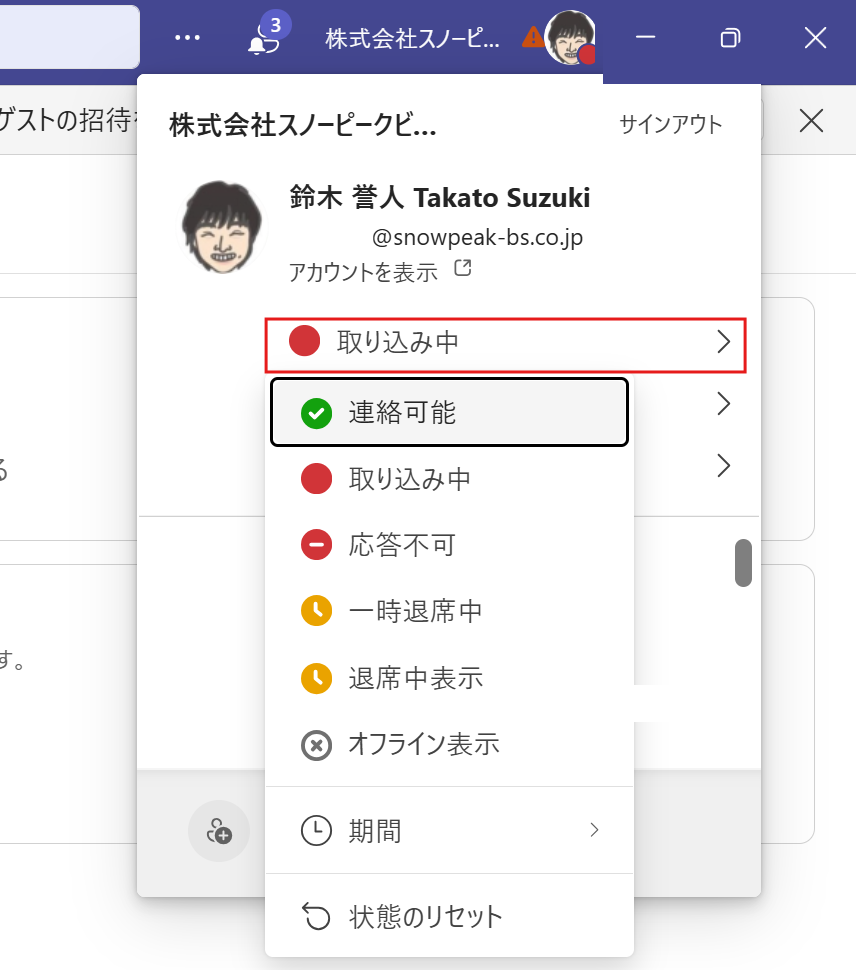Click the profile avatar in title bar
The image size is (856, 970).
click(x=571, y=39)
